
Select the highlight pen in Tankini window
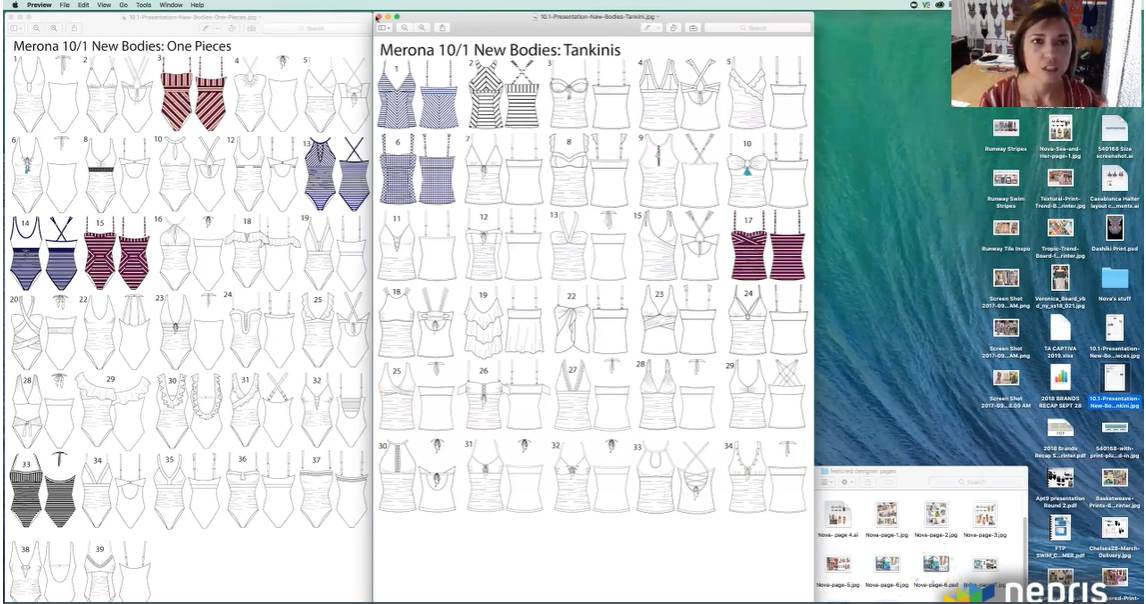point(647,28)
